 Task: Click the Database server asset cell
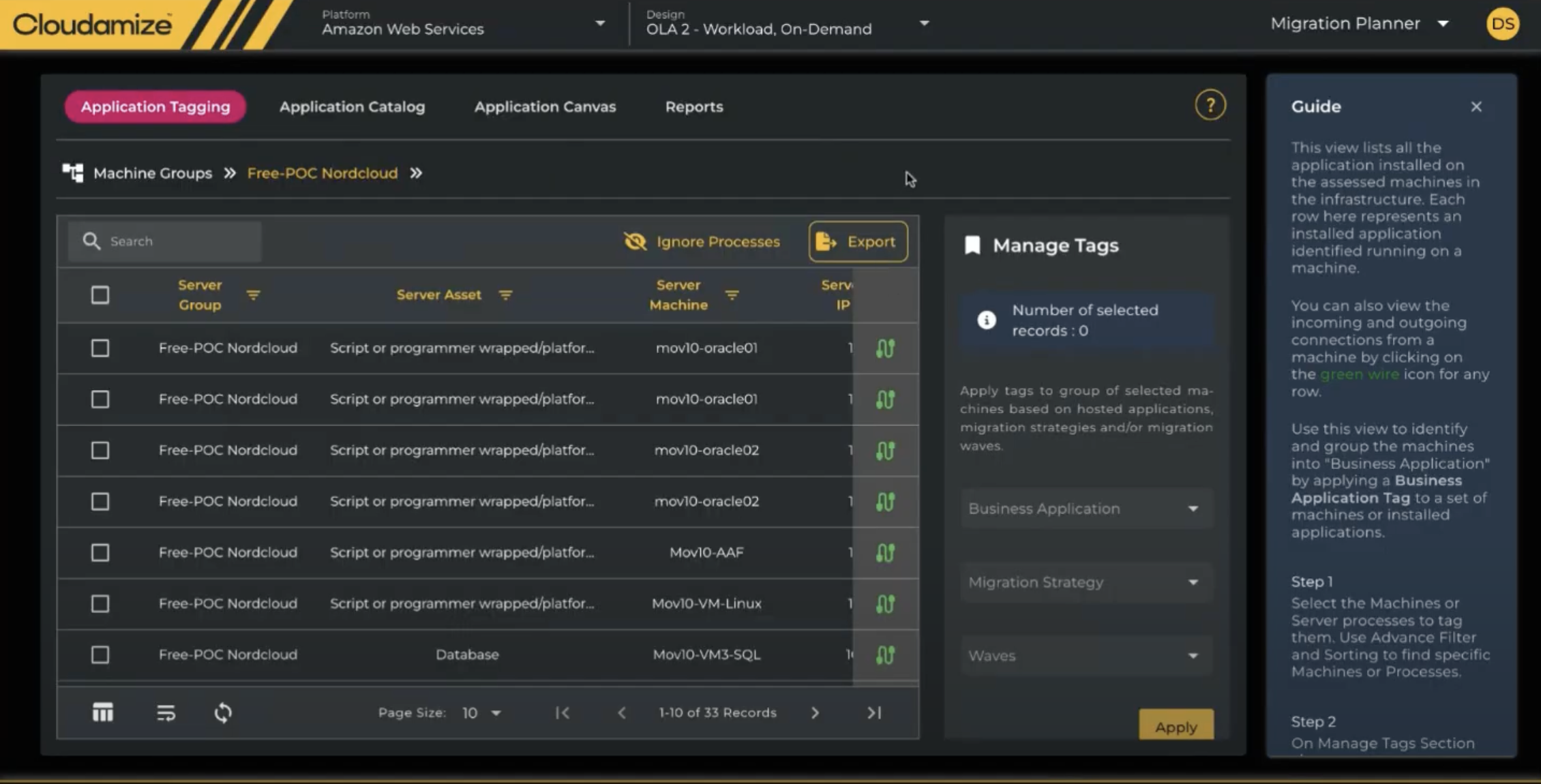[467, 654]
